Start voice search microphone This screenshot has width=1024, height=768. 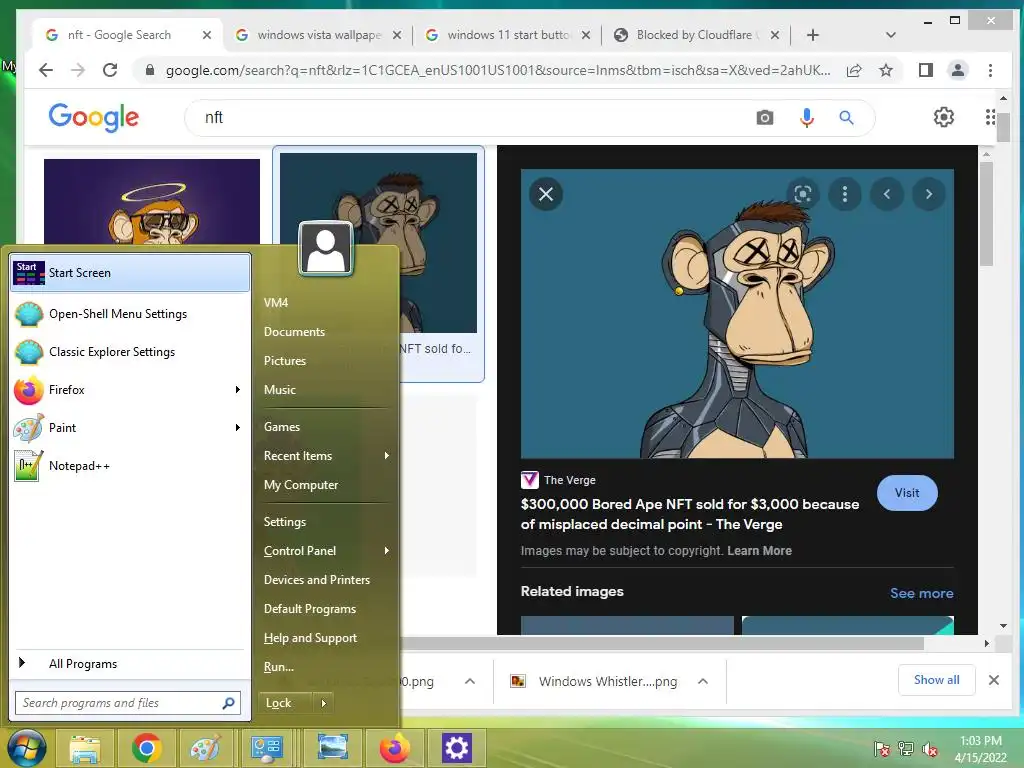click(x=807, y=118)
